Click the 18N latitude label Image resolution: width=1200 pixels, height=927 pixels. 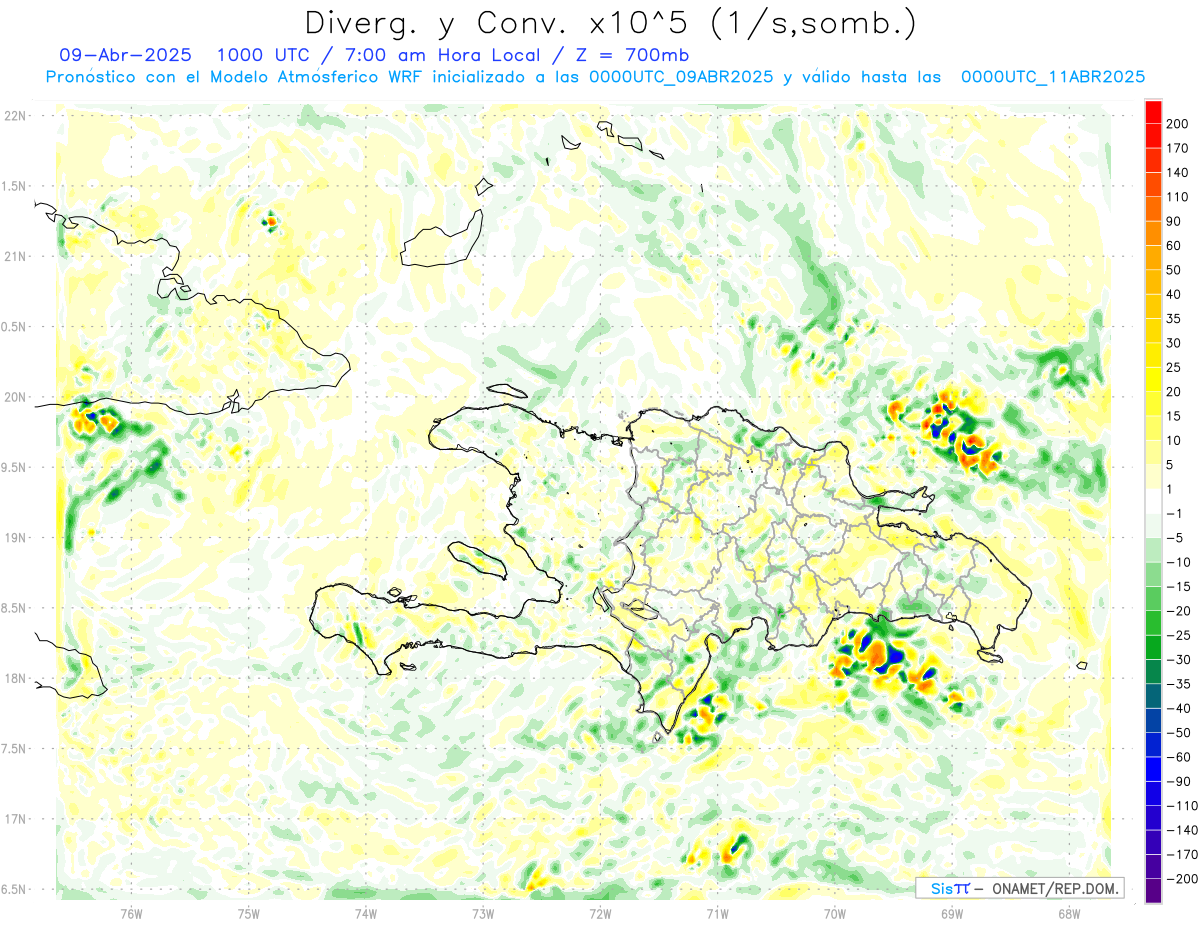[x=15, y=678]
